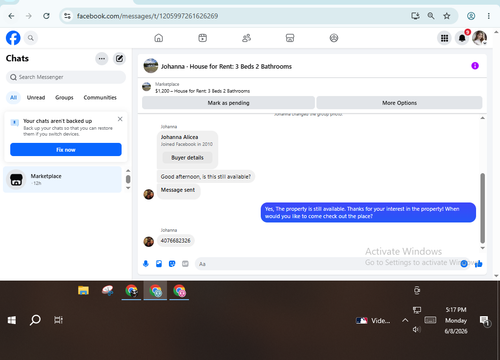Click conversation scroll up arrow

pos(482,118)
